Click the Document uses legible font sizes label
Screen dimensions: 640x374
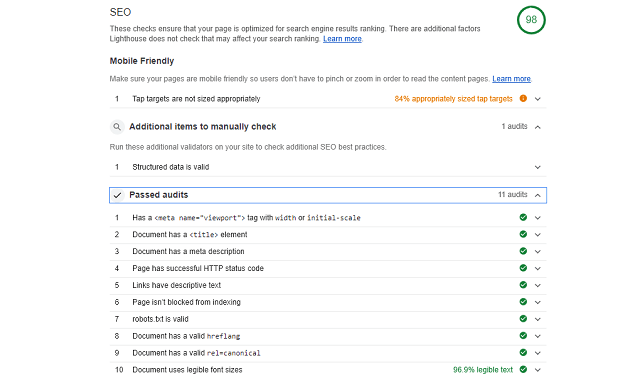pos(187,370)
